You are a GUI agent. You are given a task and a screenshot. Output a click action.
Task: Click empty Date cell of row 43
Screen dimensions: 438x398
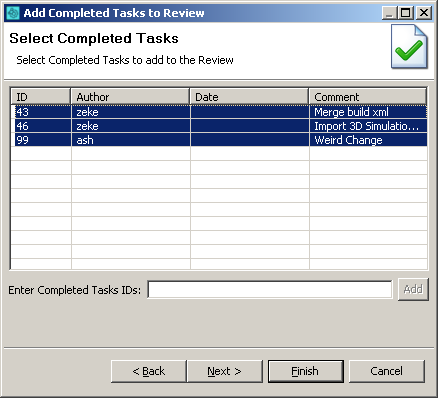[250, 112]
